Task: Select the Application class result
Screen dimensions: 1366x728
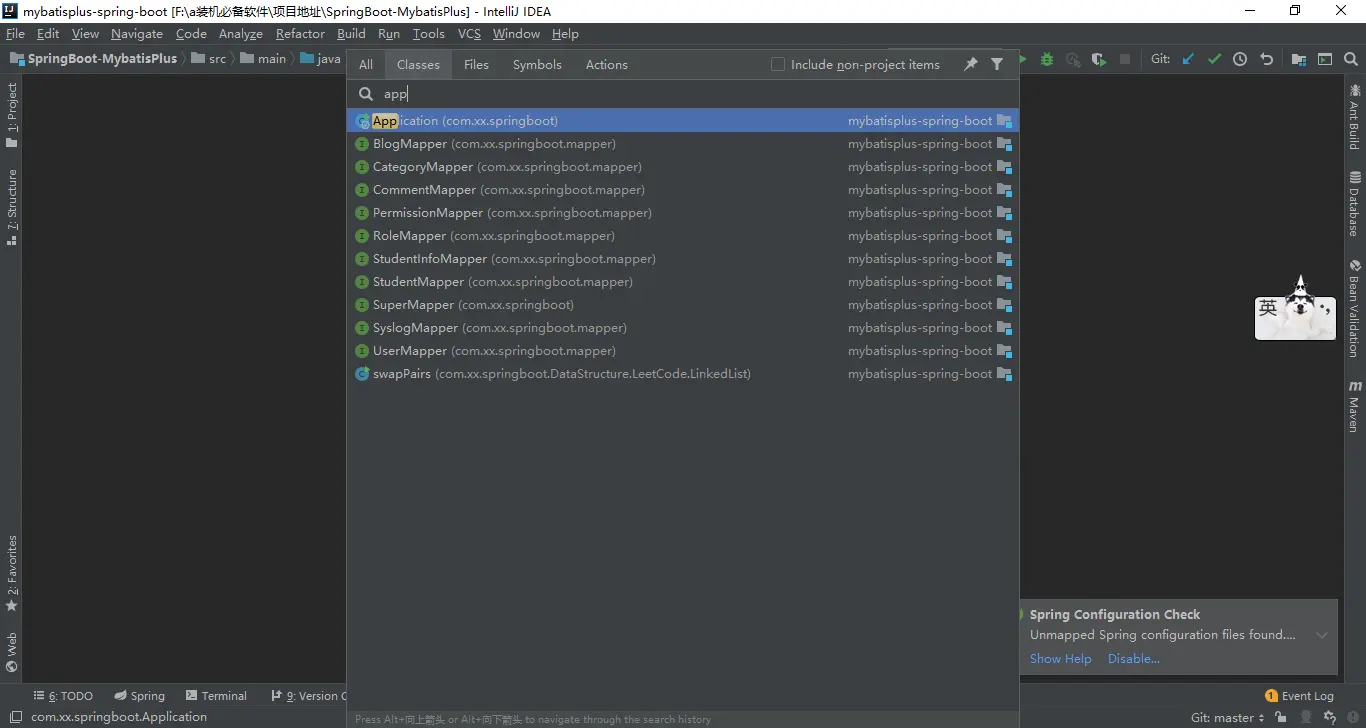Action: click(683, 121)
